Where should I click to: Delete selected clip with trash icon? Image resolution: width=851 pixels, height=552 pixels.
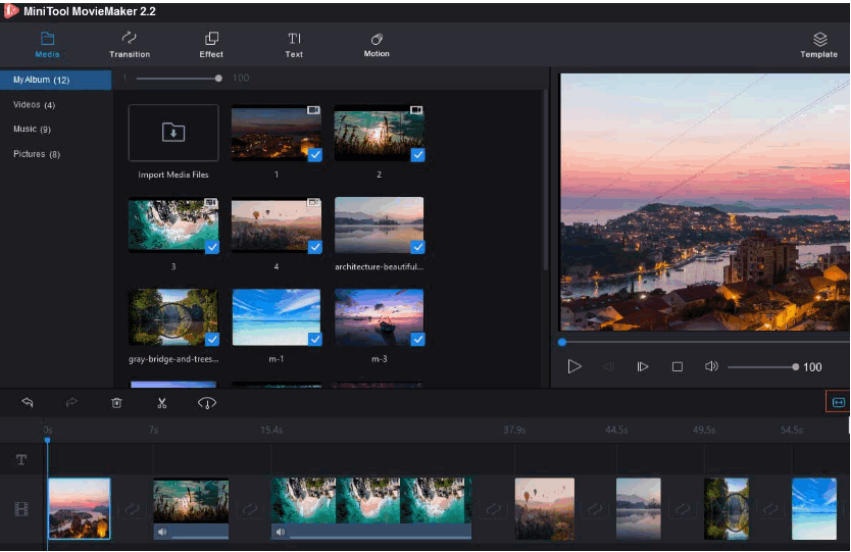[116, 403]
